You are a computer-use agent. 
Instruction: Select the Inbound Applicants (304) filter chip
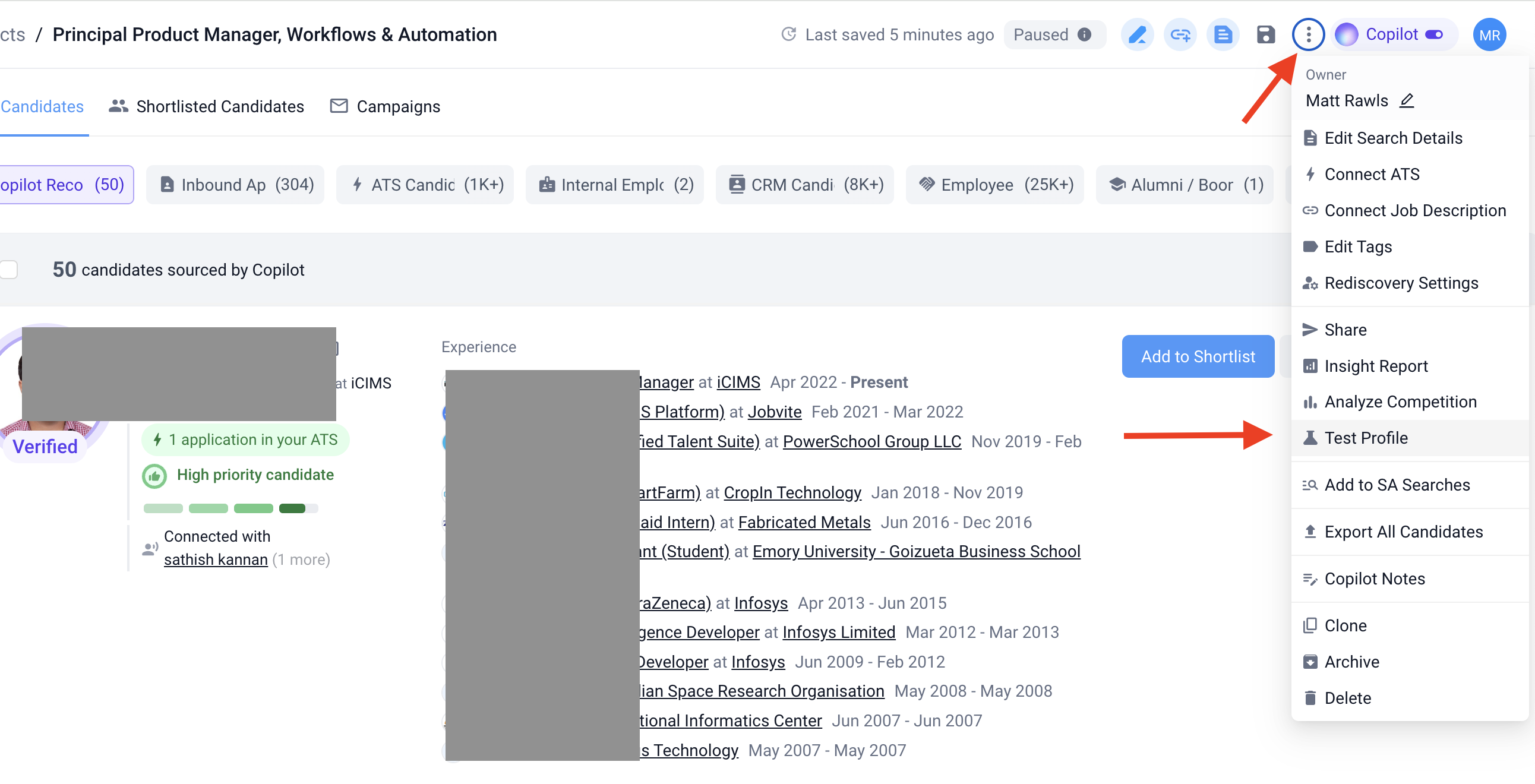(x=235, y=185)
